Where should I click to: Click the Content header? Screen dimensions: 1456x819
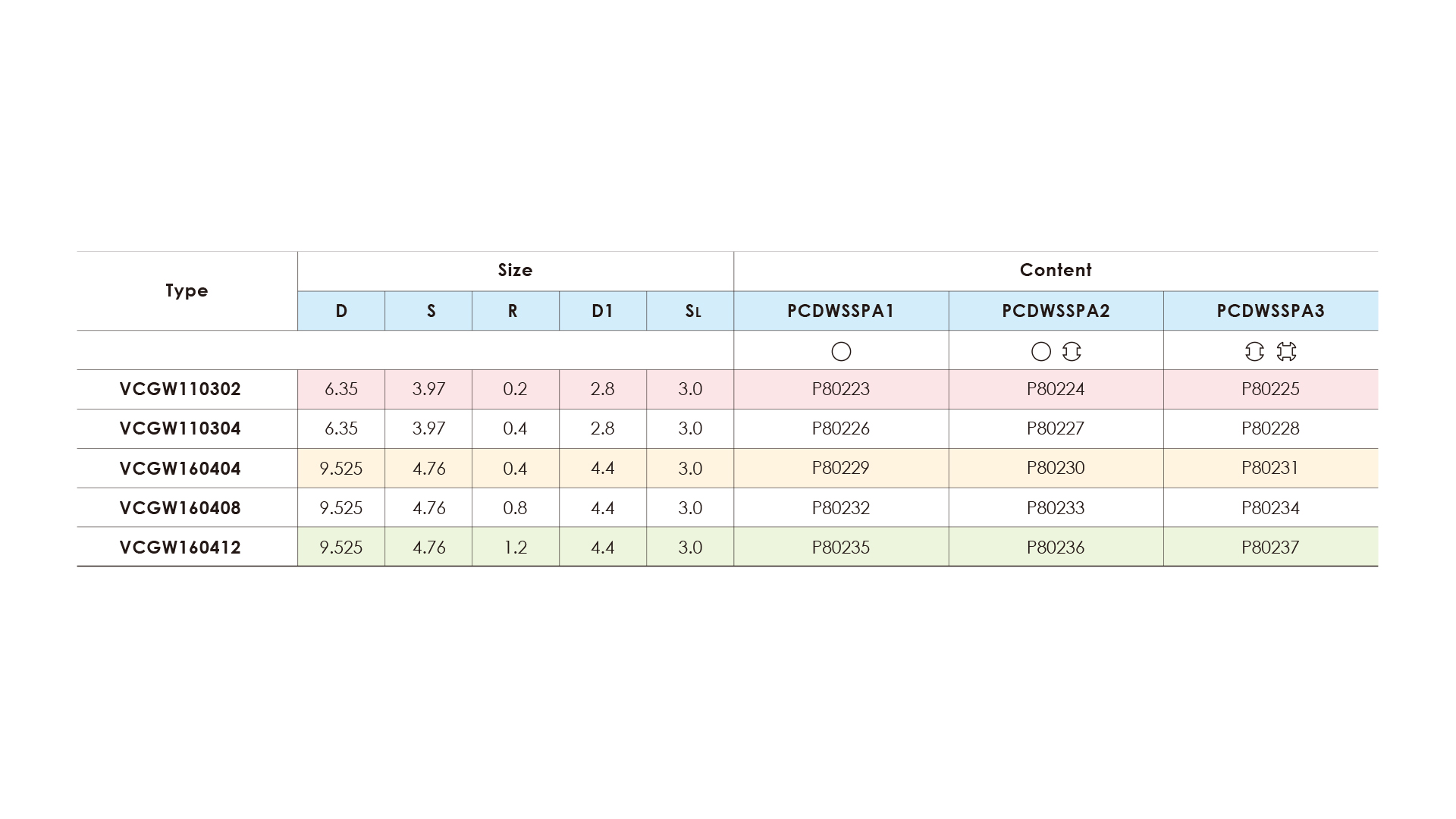coord(1056,271)
